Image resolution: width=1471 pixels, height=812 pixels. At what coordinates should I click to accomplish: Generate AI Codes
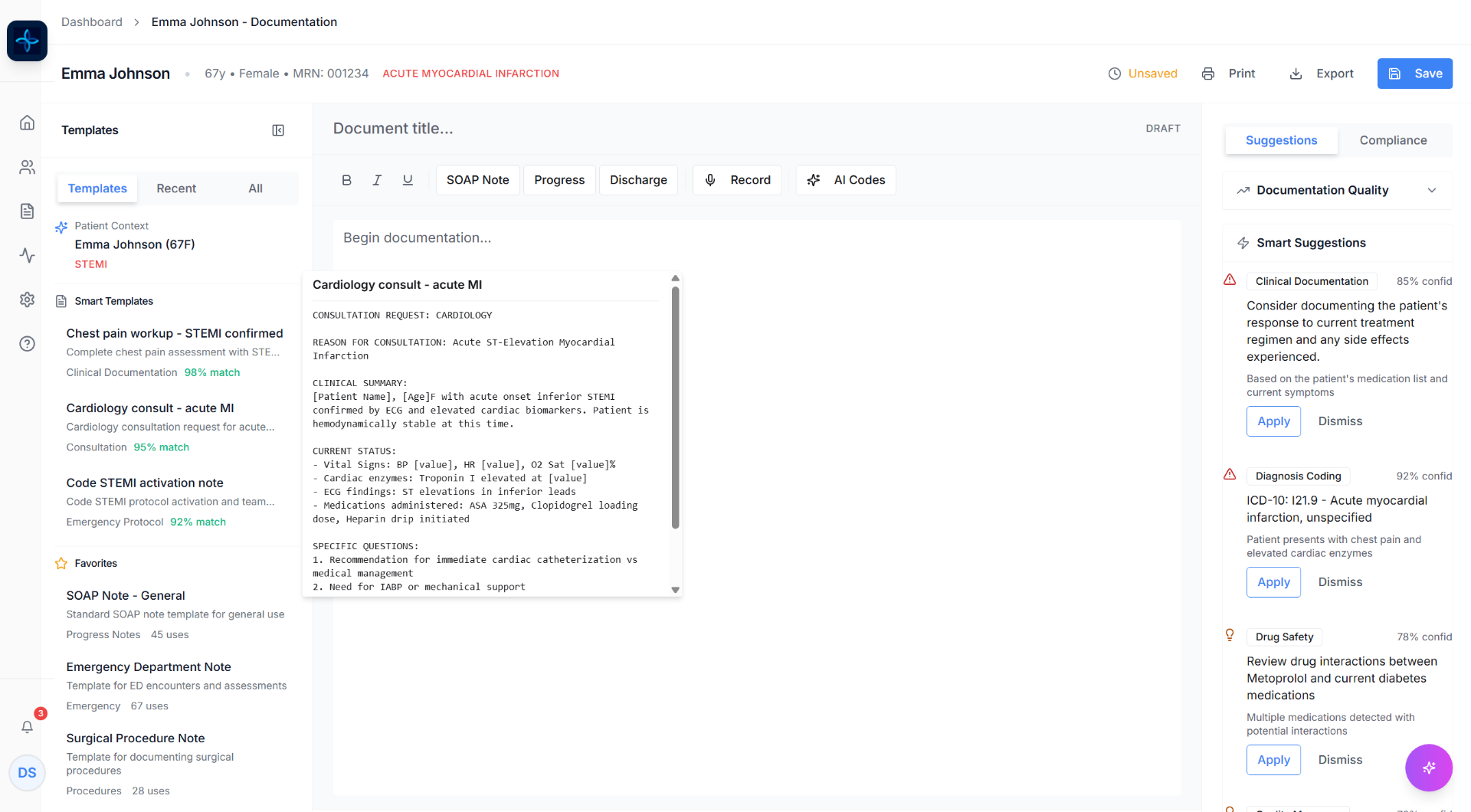pos(846,180)
